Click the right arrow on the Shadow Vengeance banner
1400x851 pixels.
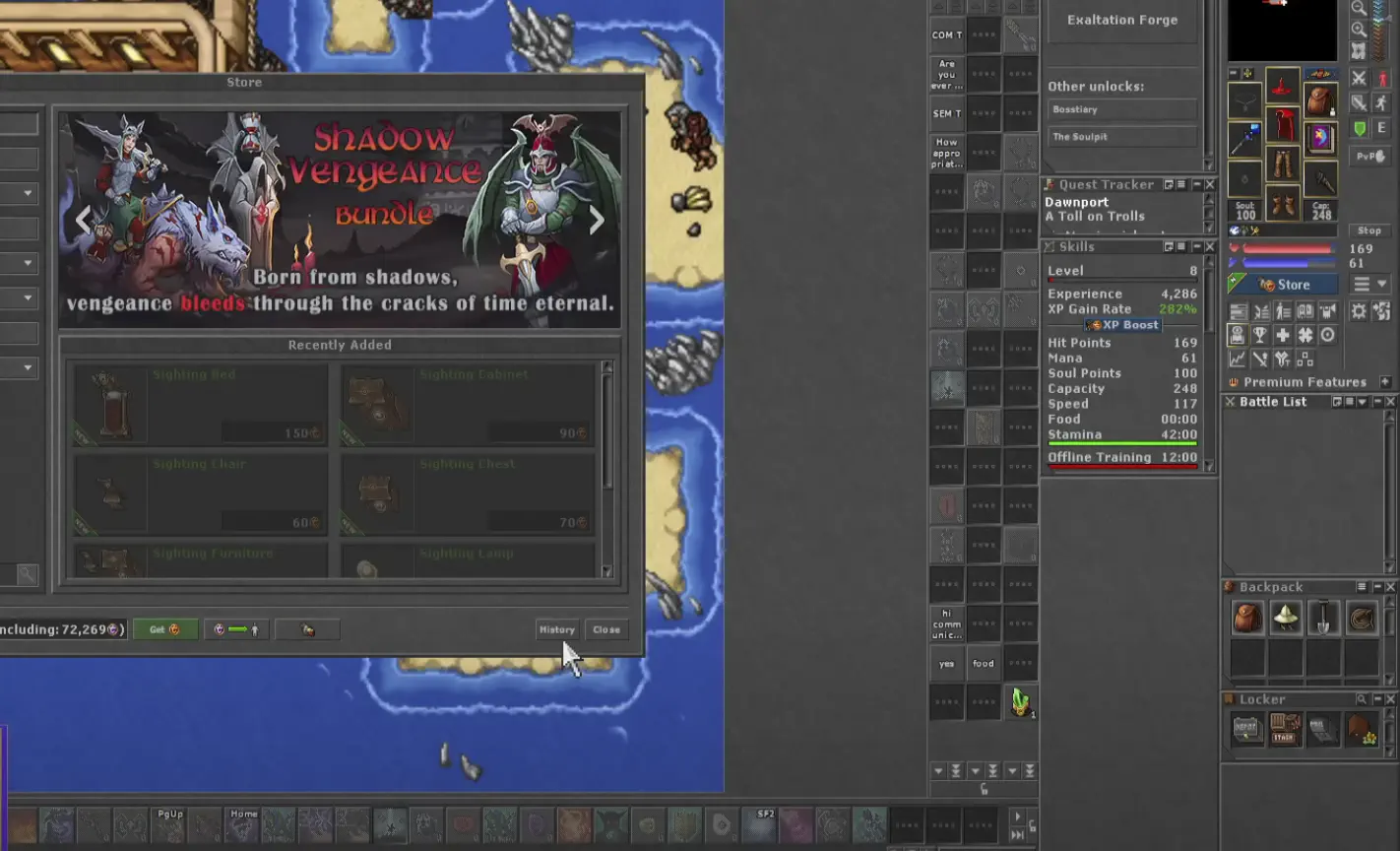(x=596, y=220)
